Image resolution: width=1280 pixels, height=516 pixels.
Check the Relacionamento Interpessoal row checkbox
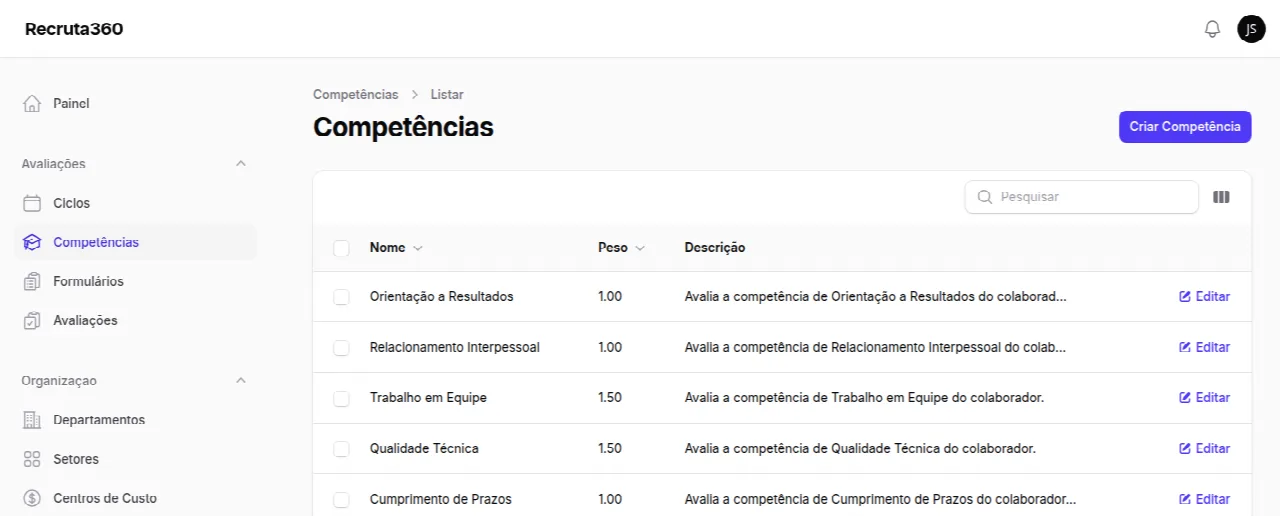[341, 348]
